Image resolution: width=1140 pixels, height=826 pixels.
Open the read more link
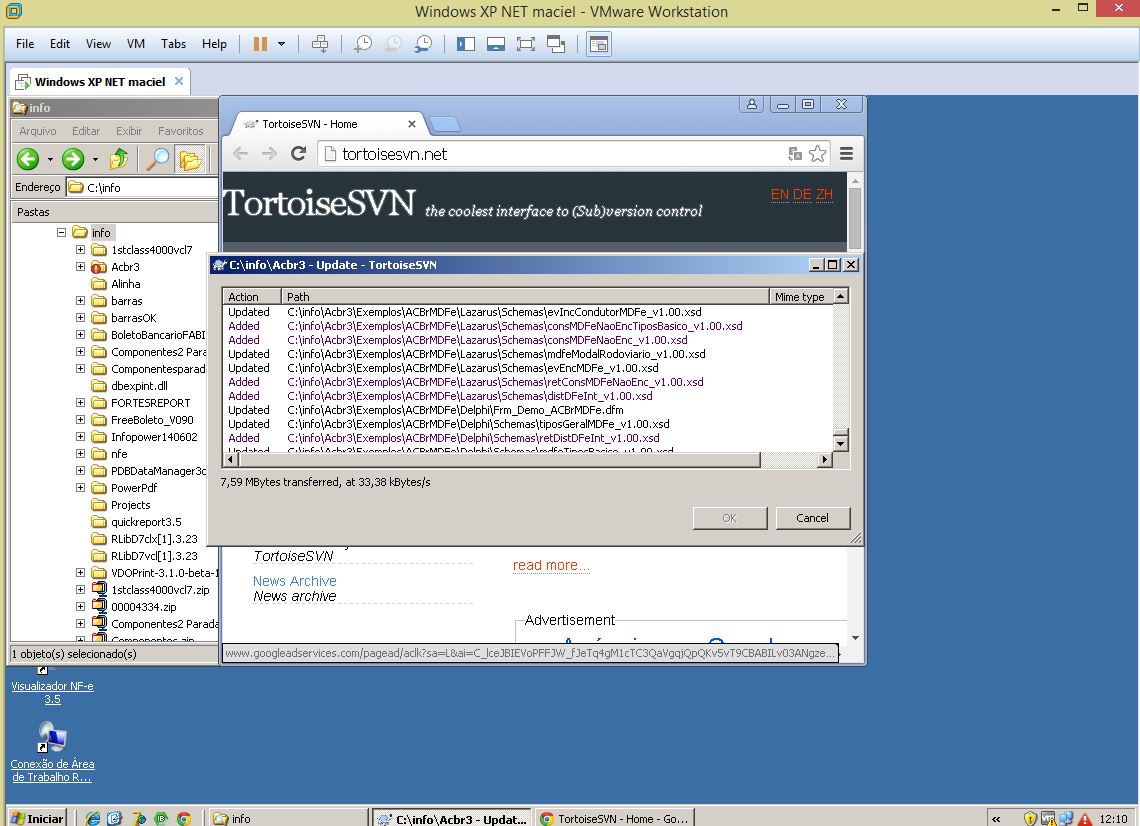click(551, 565)
